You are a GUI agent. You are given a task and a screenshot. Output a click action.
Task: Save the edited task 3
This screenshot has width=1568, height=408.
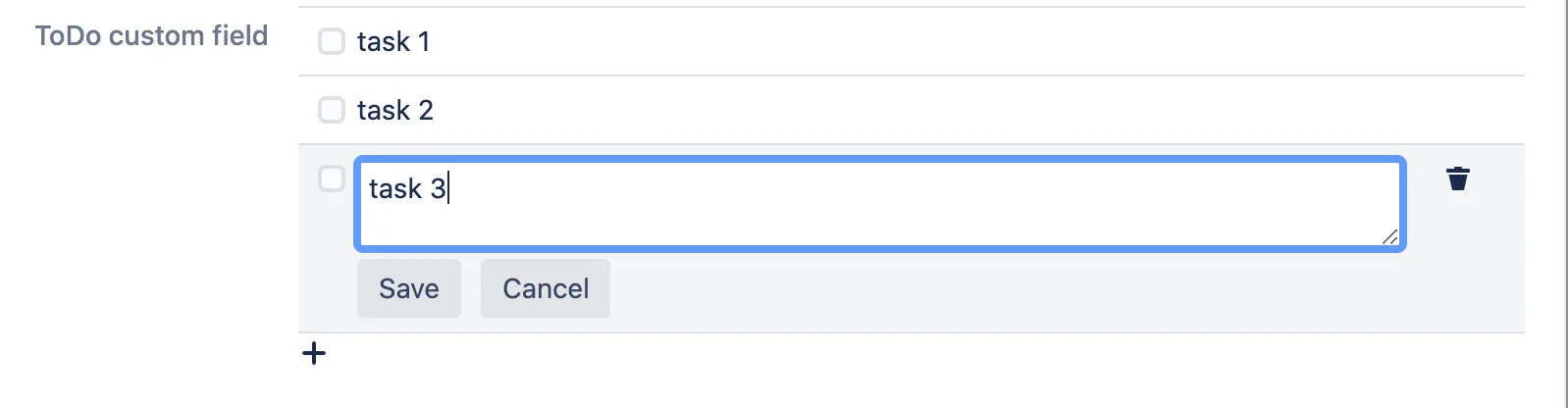click(409, 288)
